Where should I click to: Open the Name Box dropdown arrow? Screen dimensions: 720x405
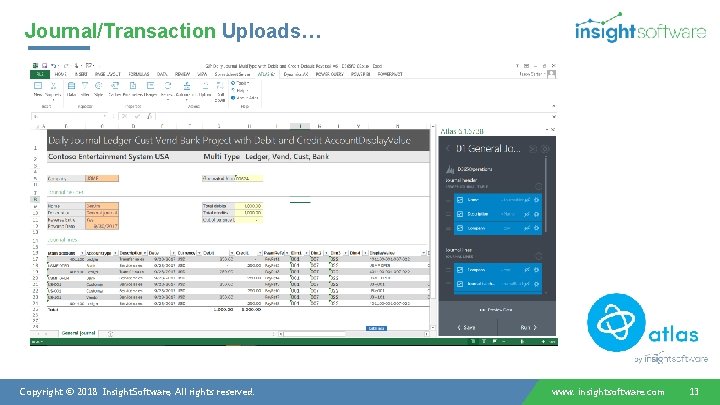(x=106, y=117)
